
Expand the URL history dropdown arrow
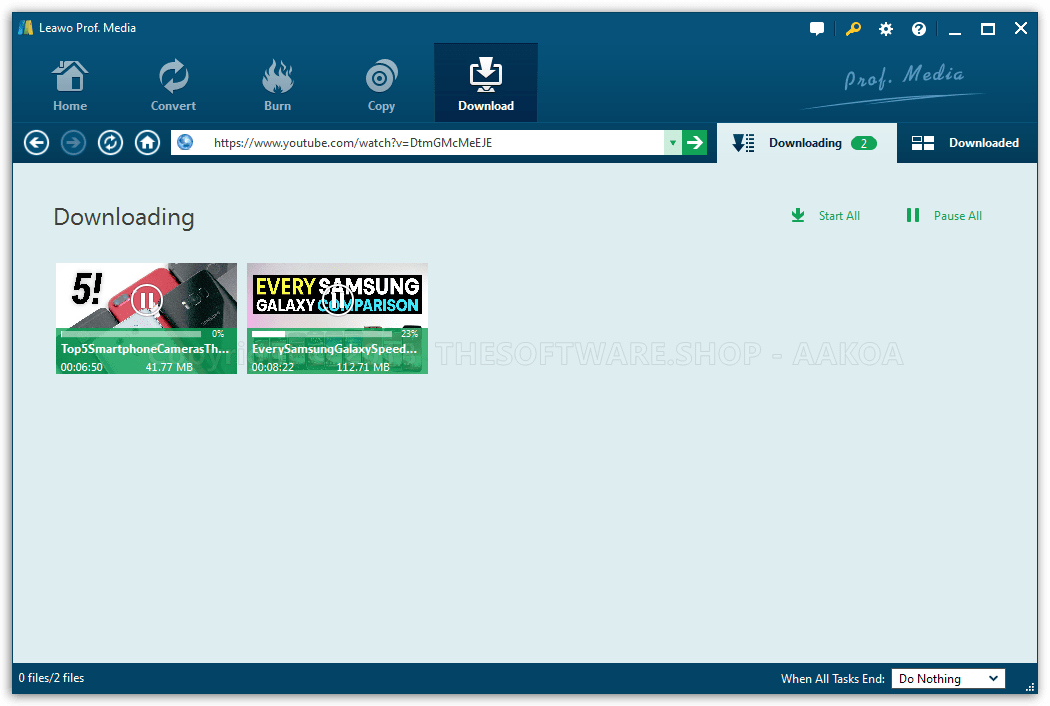pyautogui.click(x=673, y=143)
